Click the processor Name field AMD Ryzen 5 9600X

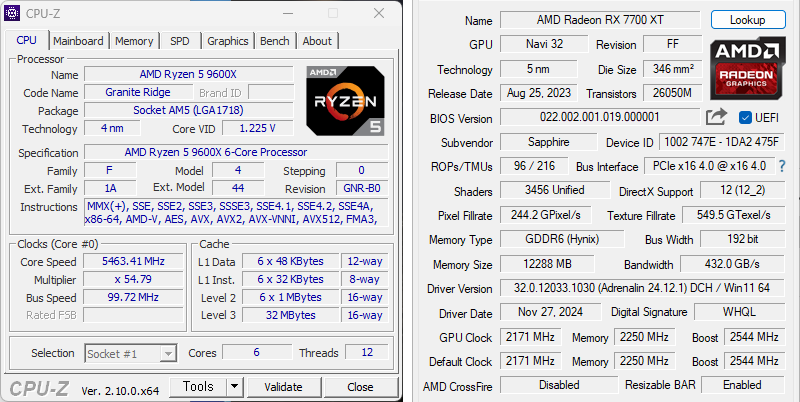click(188, 74)
